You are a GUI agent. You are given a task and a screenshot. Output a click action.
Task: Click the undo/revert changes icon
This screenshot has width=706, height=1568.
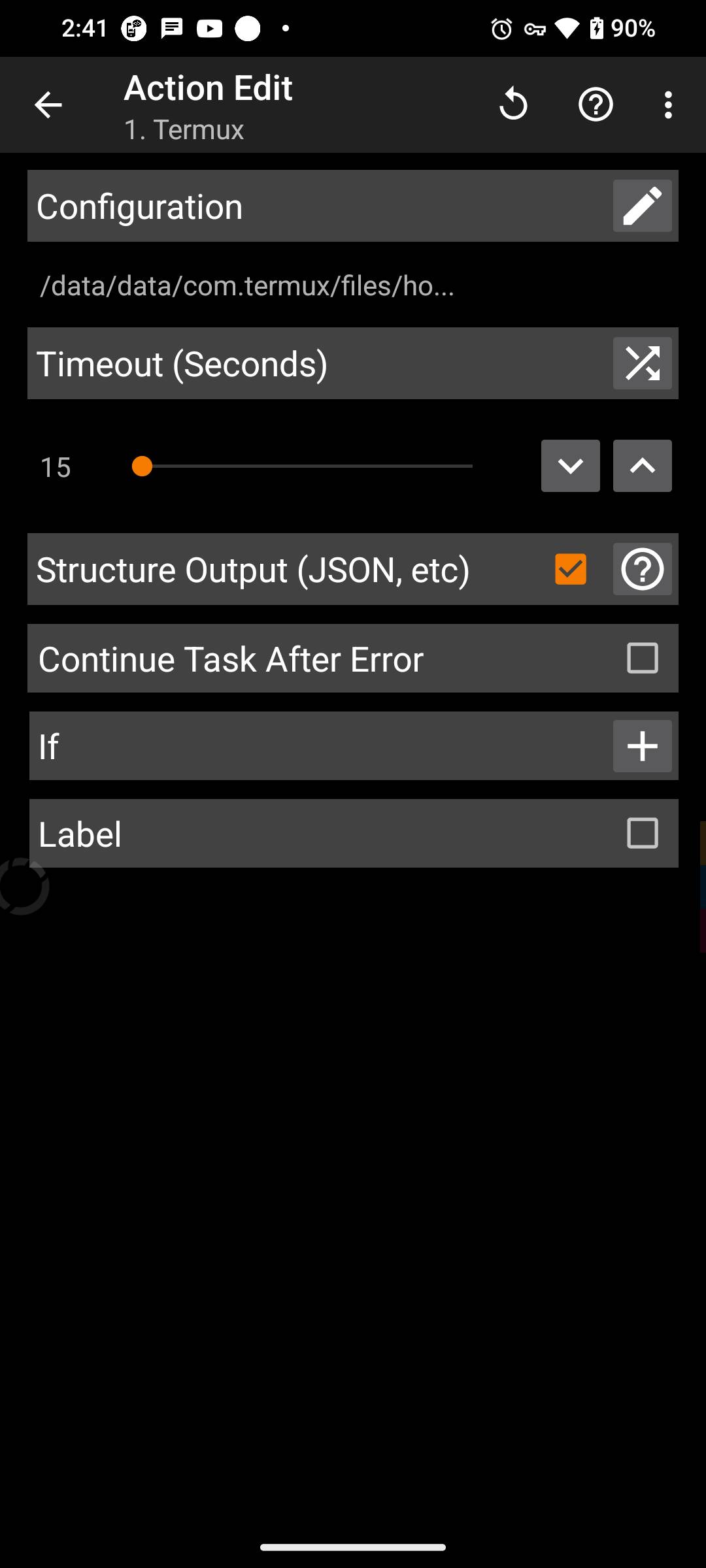tap(513, 105)
